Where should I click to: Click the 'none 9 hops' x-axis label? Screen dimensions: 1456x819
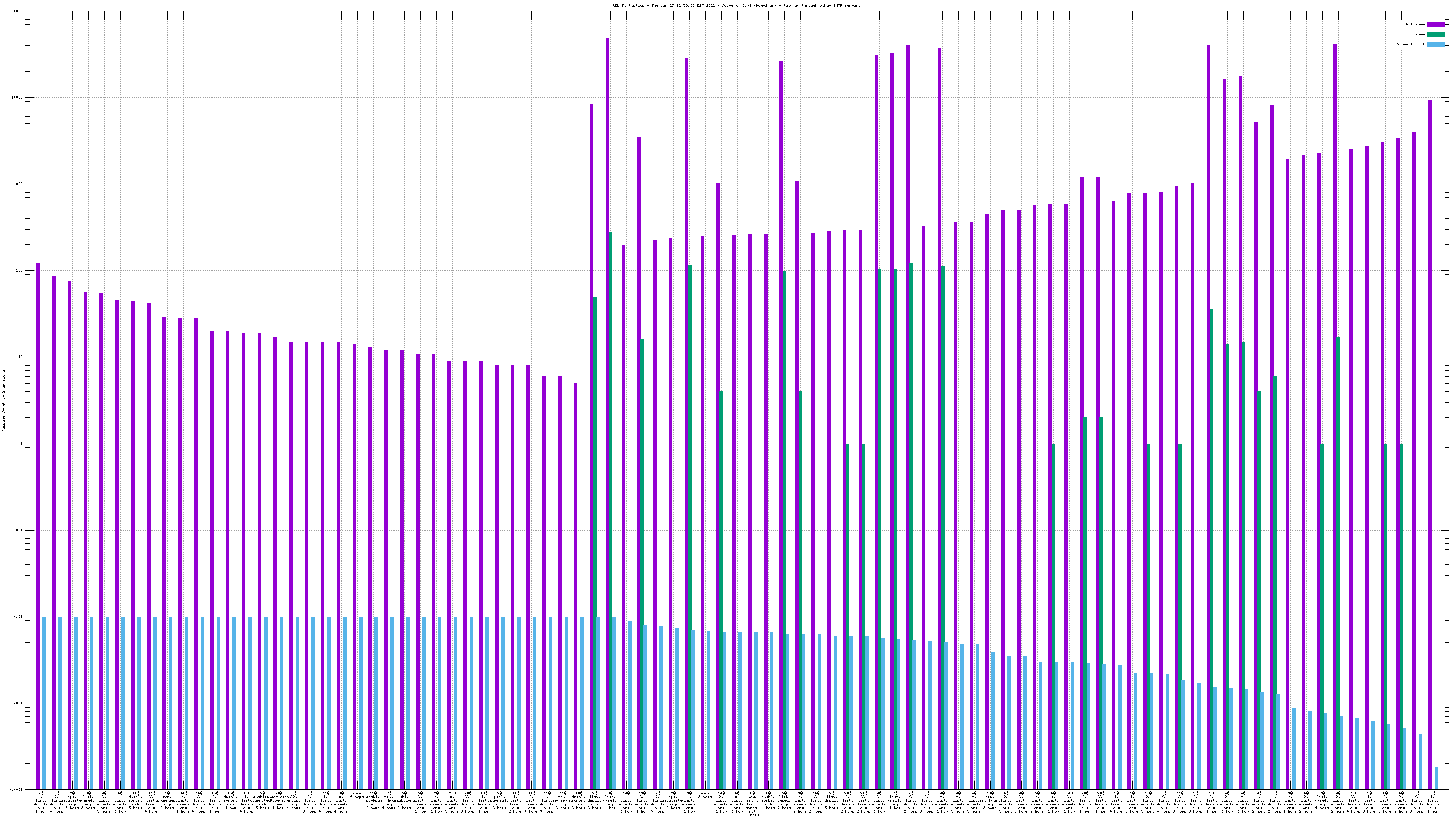[357, 795]
